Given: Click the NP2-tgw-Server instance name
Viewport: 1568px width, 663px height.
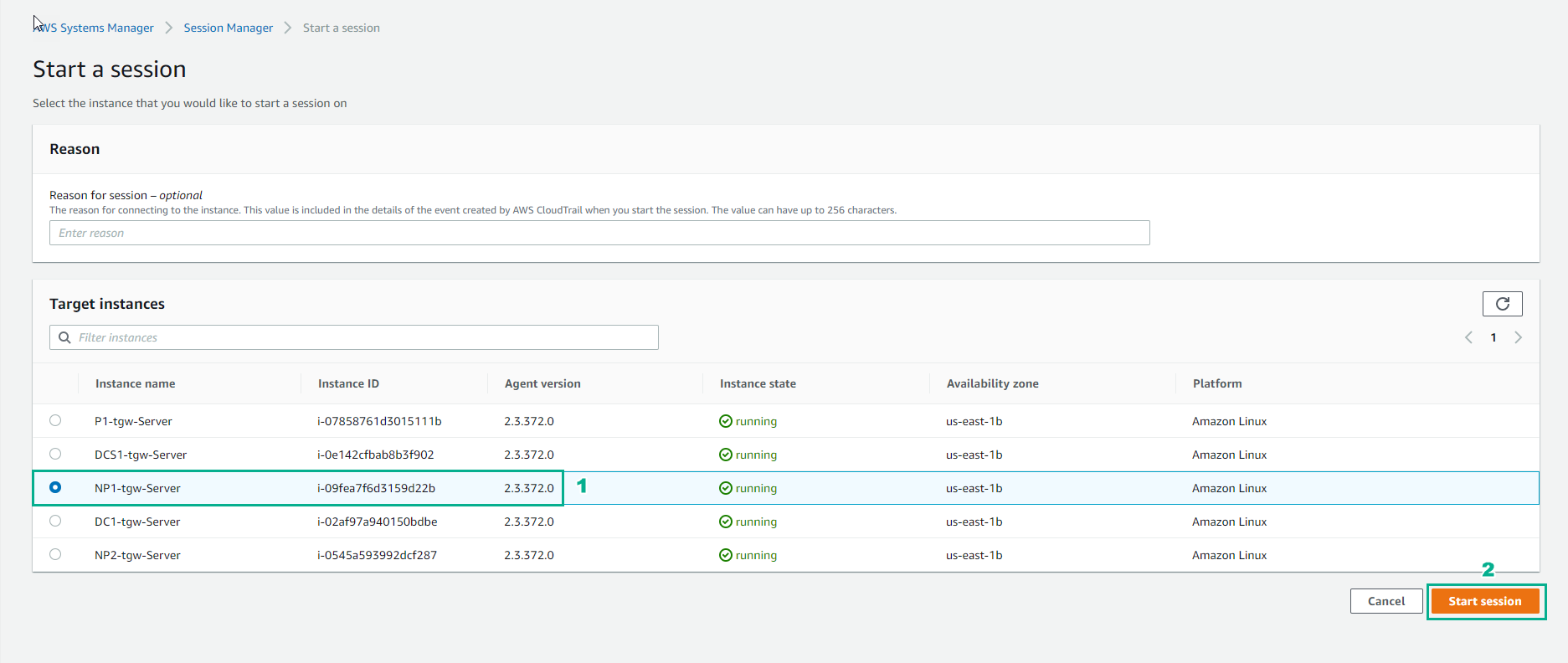Looking at the screenshot, I should (x=137, y=555).
